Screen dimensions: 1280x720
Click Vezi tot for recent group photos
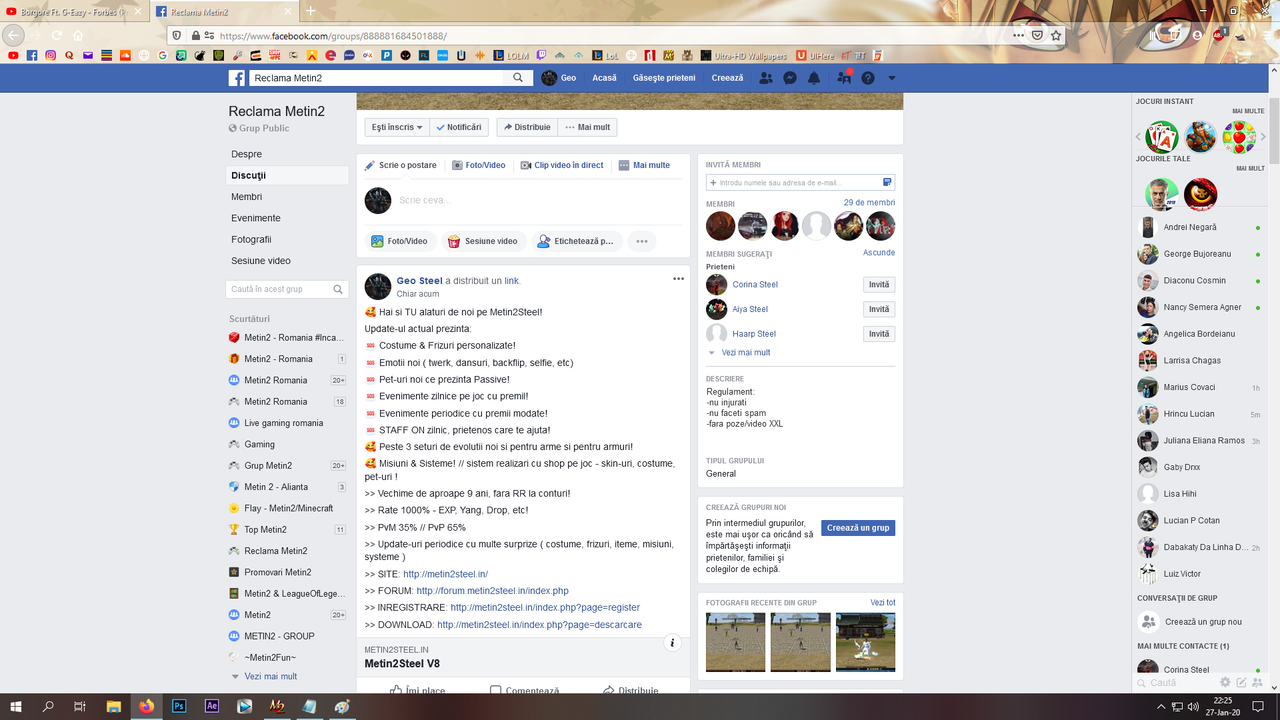tap(883, 603)
